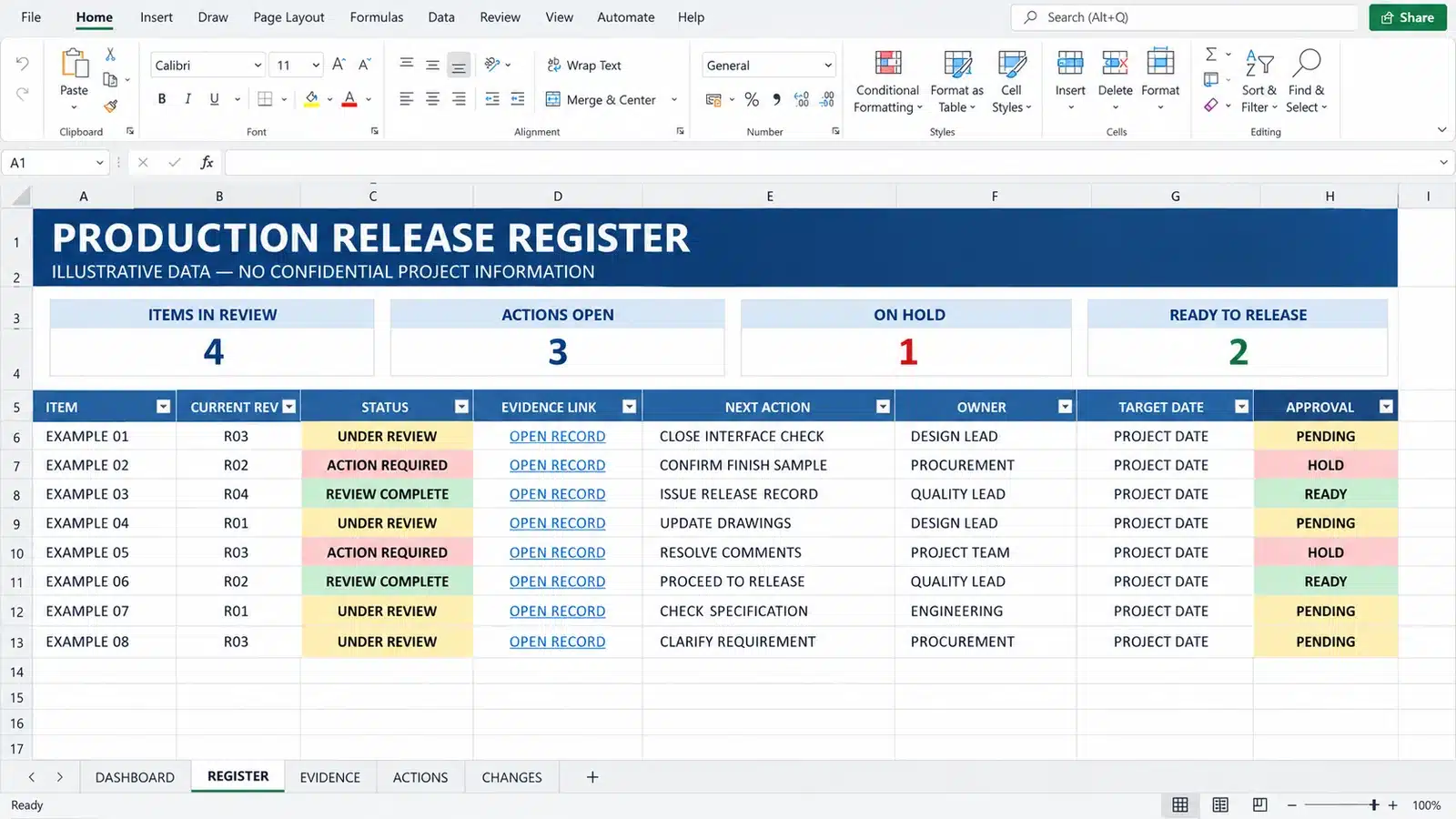Toggle Bold formatting
The width and height of the screenshot is (1456, 819).
click(x=162, y=98)
